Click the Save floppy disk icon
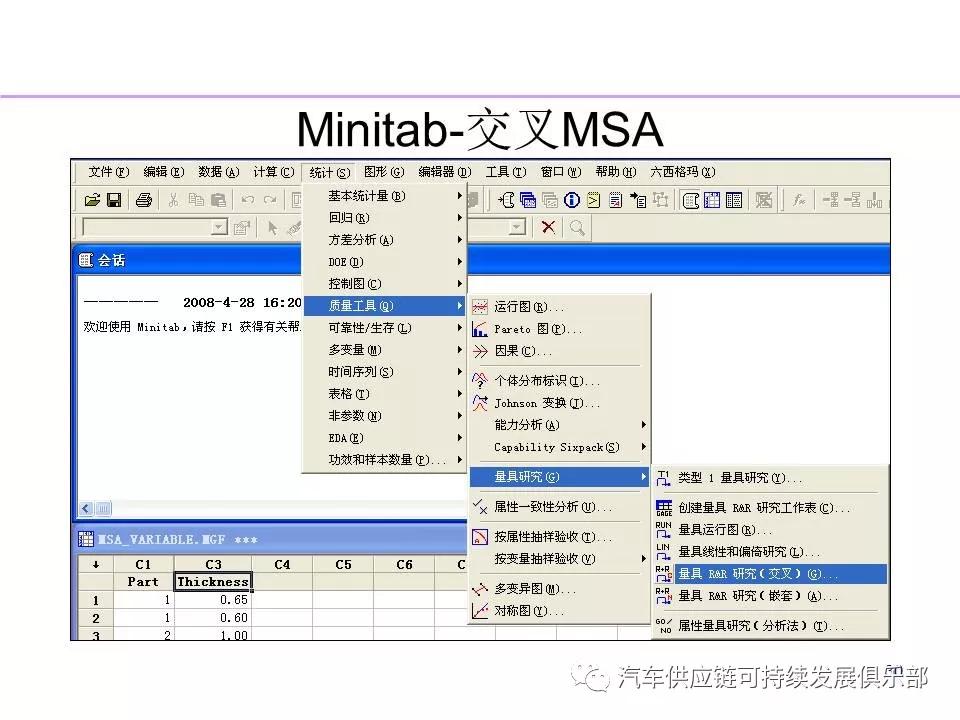Screen dimensions: 960x720 (x=114, y=200)
